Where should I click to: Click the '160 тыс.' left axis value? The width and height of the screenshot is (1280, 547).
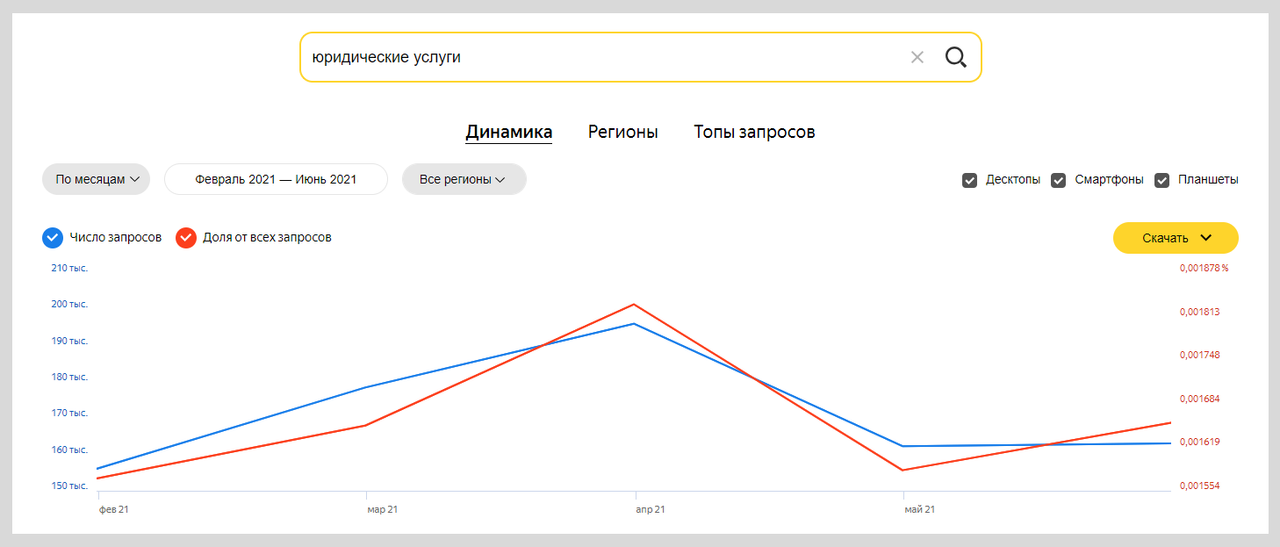pos(69,450)
